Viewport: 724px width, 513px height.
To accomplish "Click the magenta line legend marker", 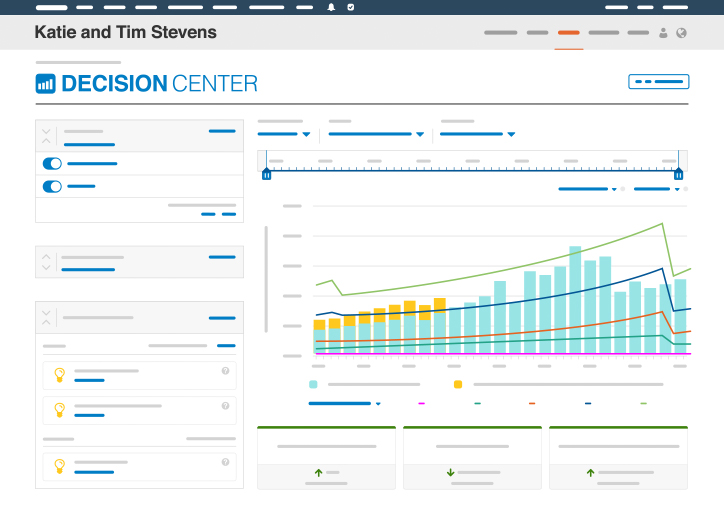I will (x=422, y=404).
